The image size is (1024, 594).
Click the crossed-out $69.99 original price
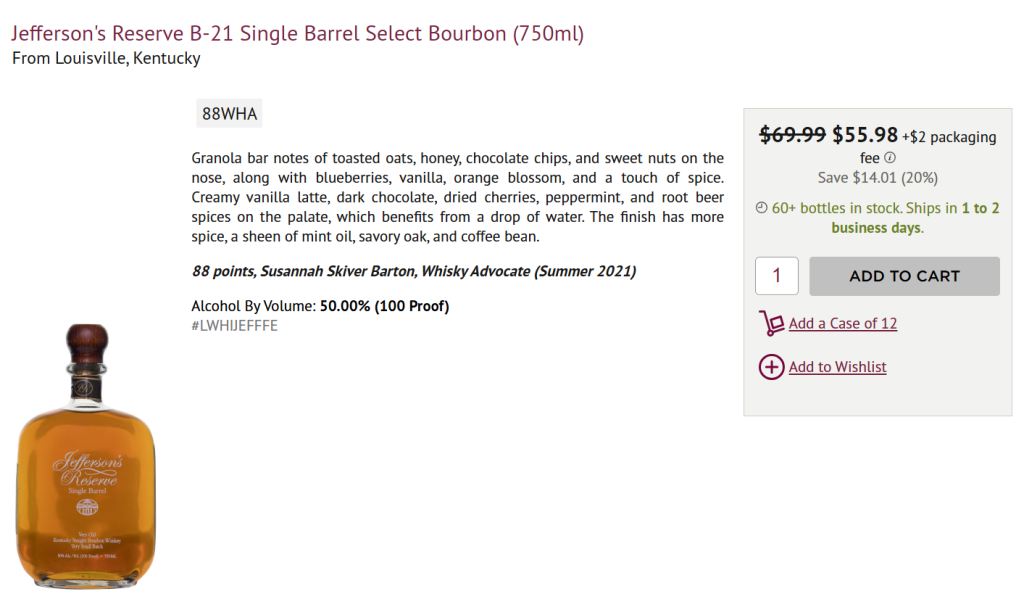793,135
